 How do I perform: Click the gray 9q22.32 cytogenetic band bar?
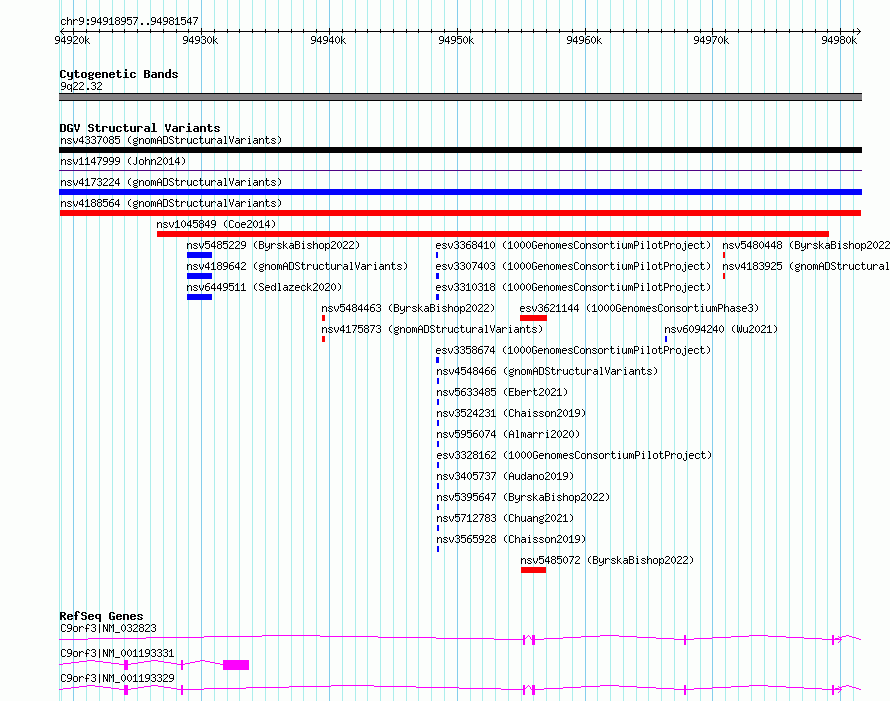(460, 98)
